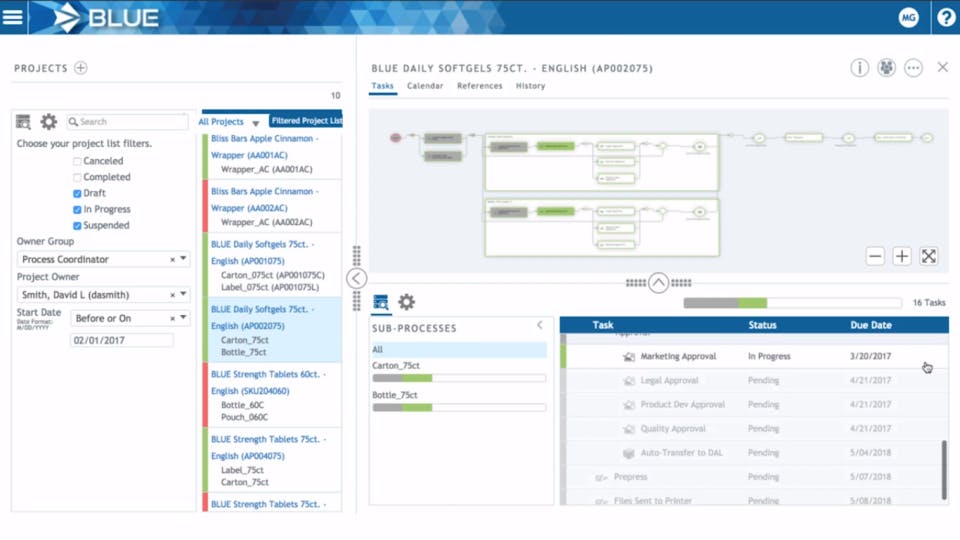The image size is (960, 540).
Task: Sort by the Status column header
Action: pos(762,325)
